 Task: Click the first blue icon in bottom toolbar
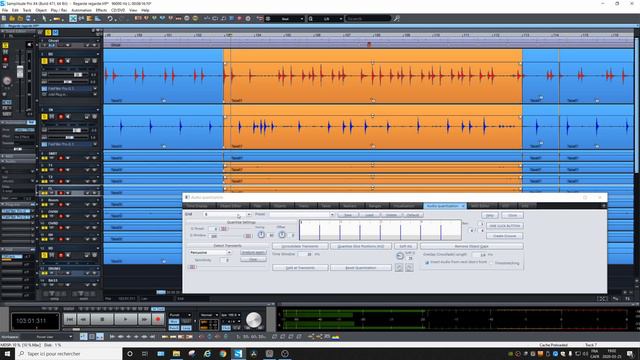pyautogui.click(x=84, y=336)
